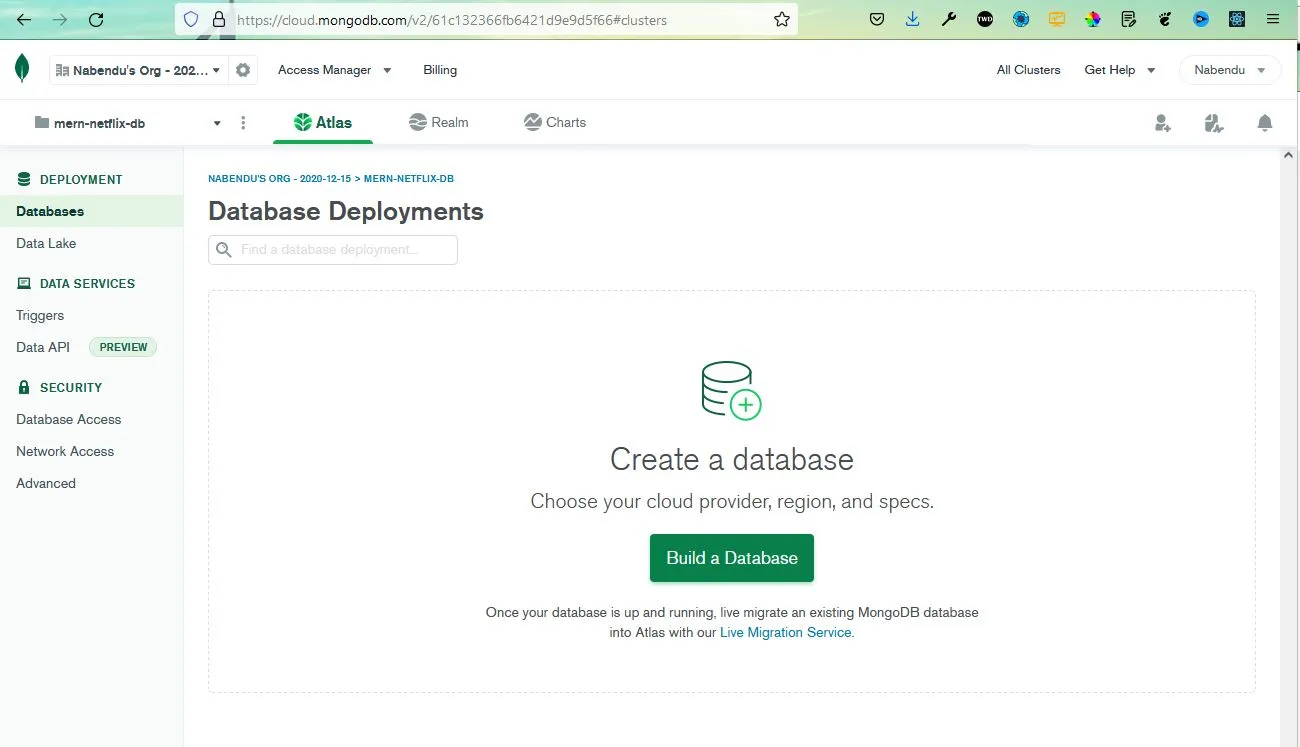
Task: Click the invite user icon
Action: 1162,123
